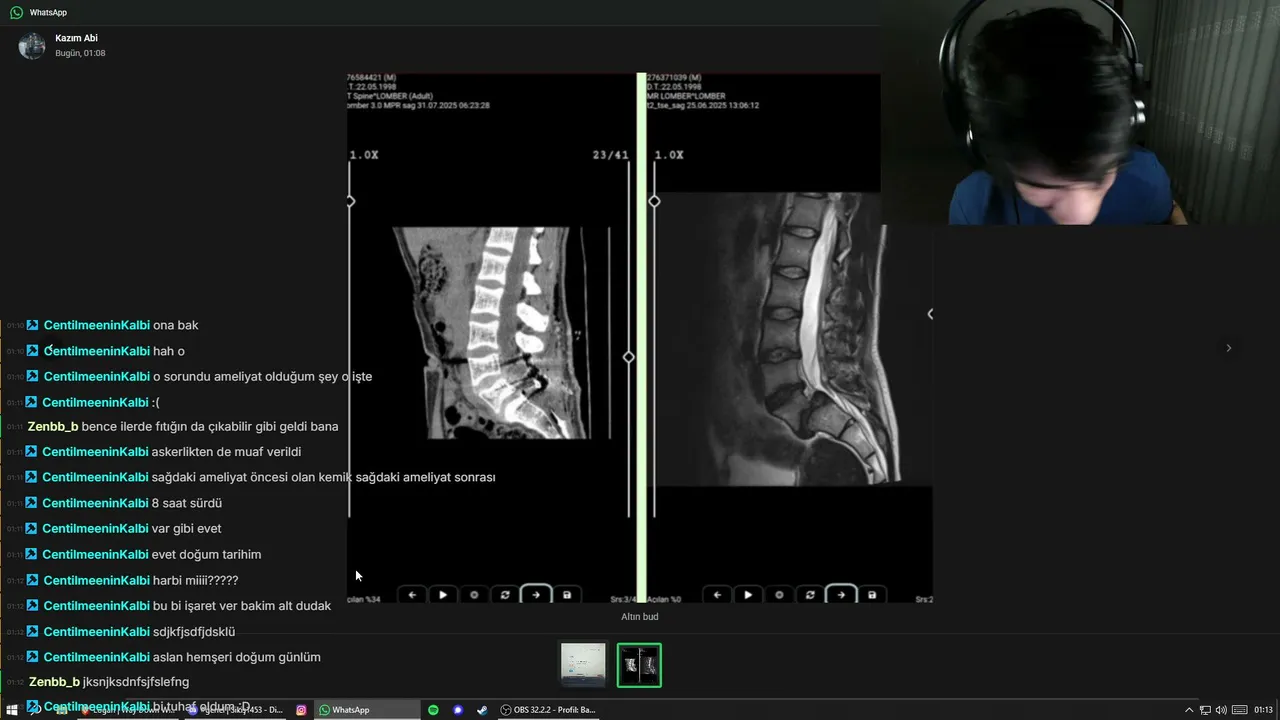The image size is (1280, 720).
Task: Click slice slider handle beside 23/41 counter
Action: 628,357
